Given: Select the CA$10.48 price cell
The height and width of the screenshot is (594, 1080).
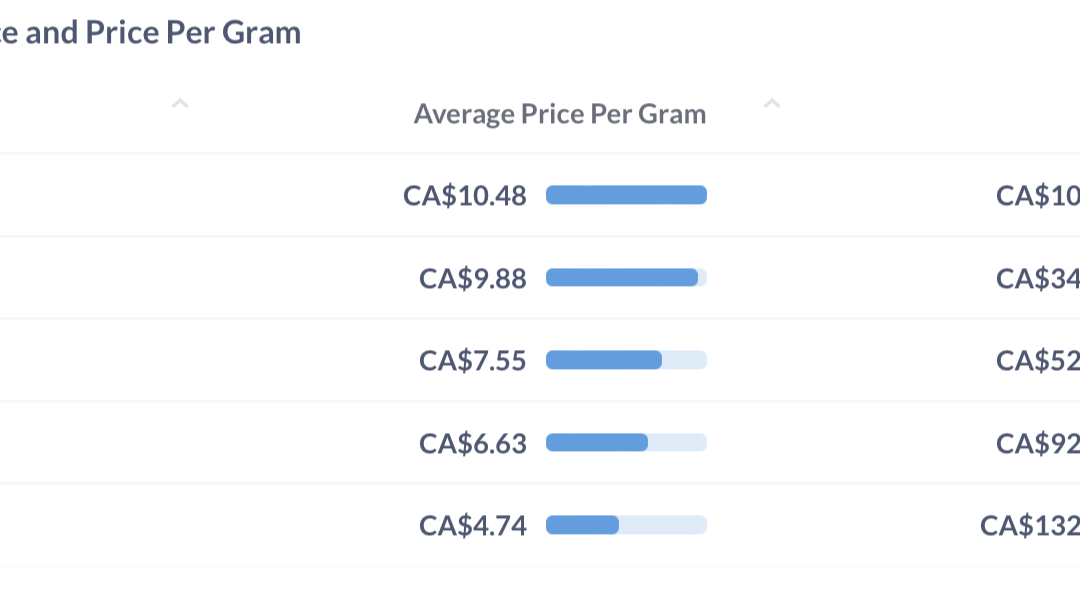Looking at the screenshot, I should pyautogui.click(x=465, y=195).
